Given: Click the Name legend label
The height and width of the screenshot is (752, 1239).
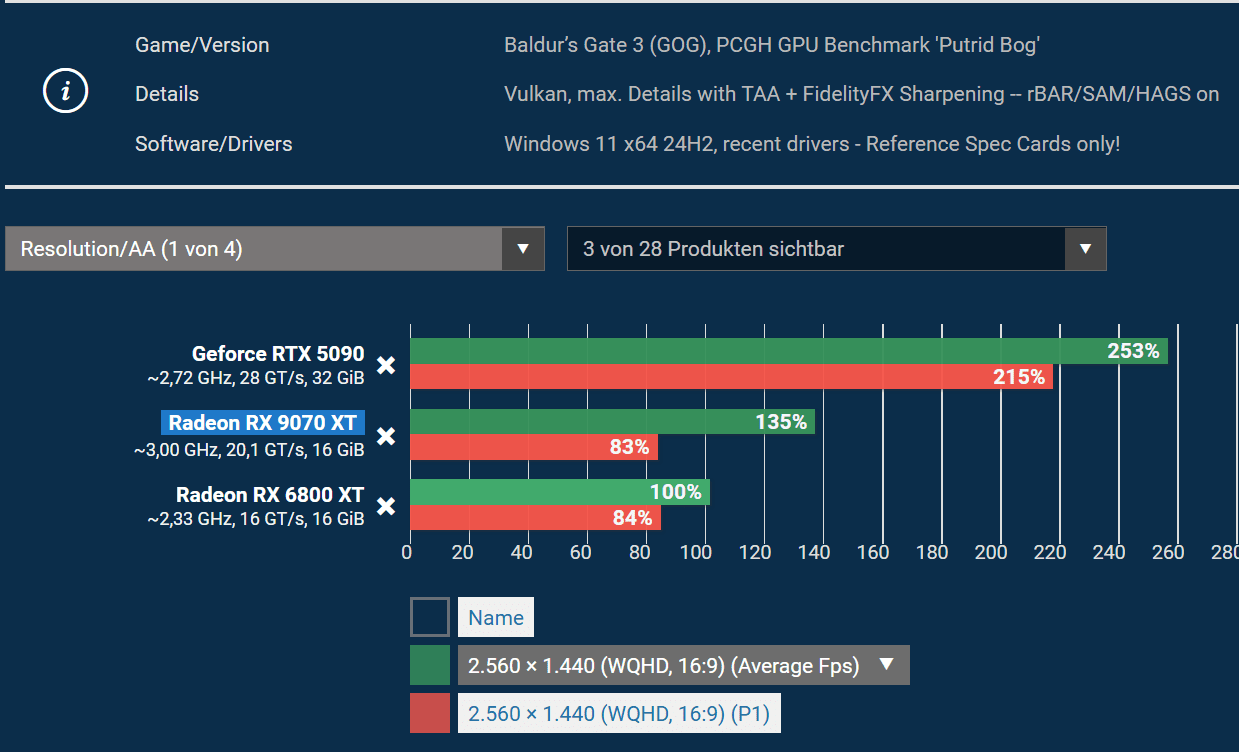Looking at the screenshot, I should [496, 617].
